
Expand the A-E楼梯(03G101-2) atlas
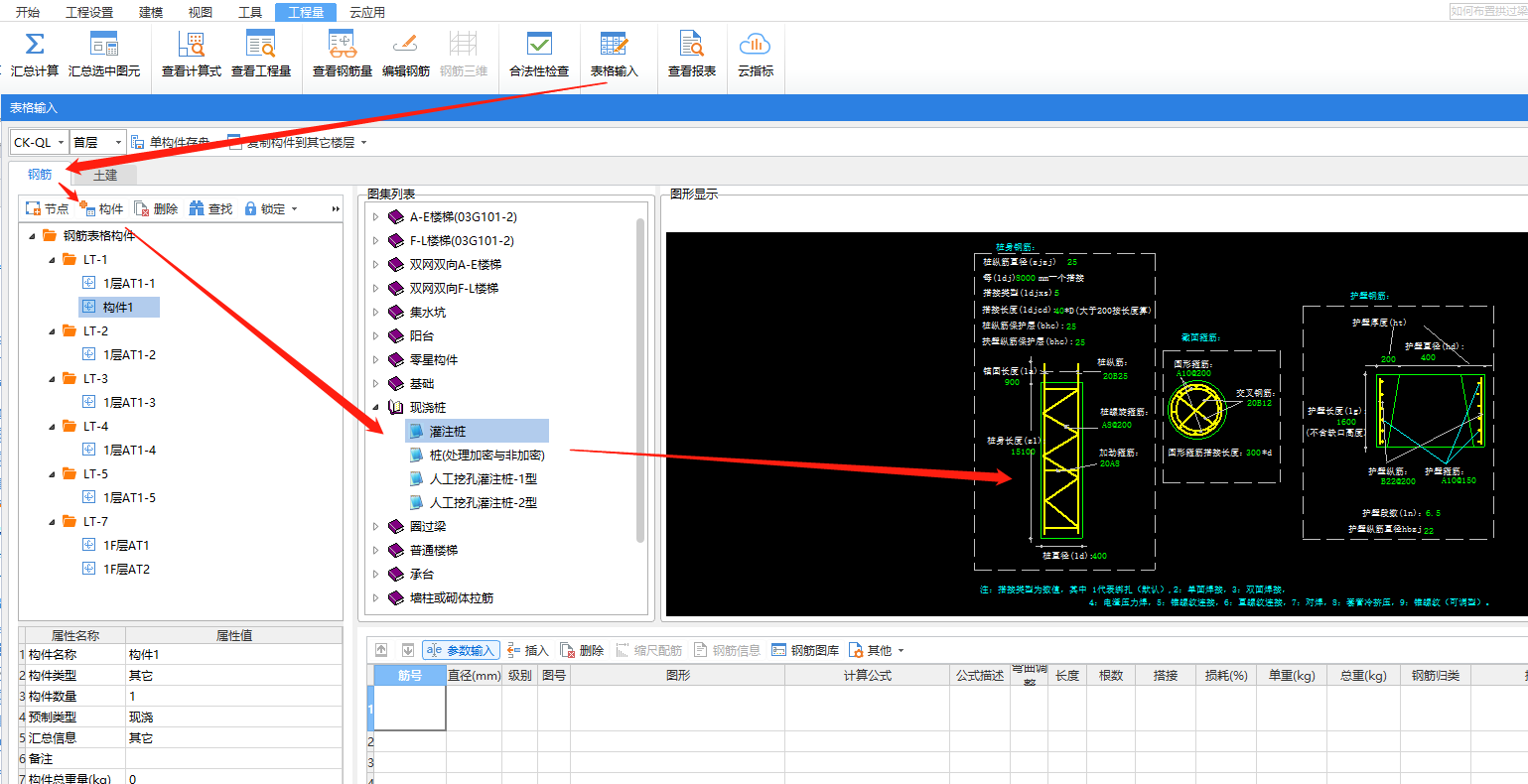pos(375,216)
